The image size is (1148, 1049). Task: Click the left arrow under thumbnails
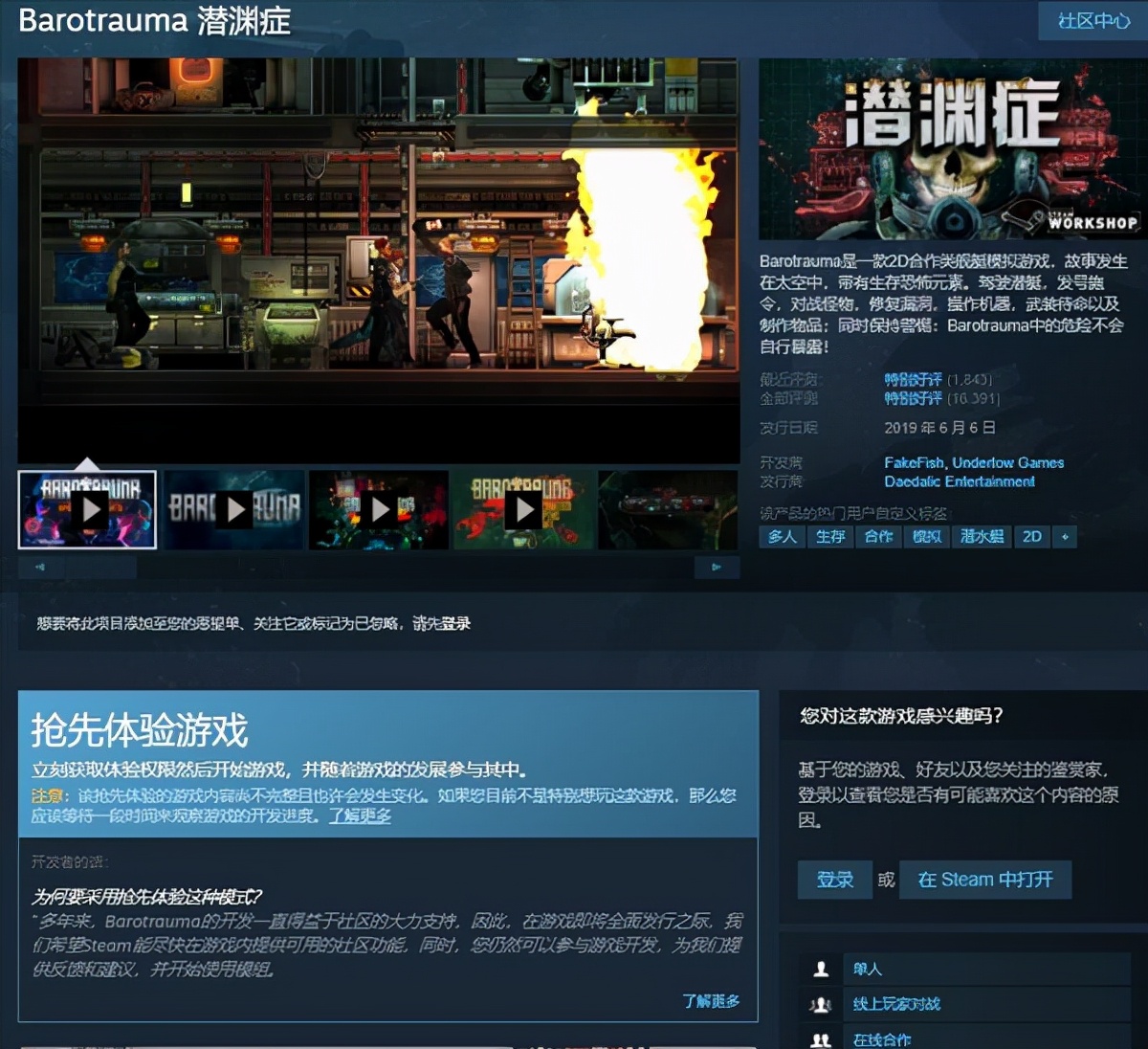click(x=40, y=567)
